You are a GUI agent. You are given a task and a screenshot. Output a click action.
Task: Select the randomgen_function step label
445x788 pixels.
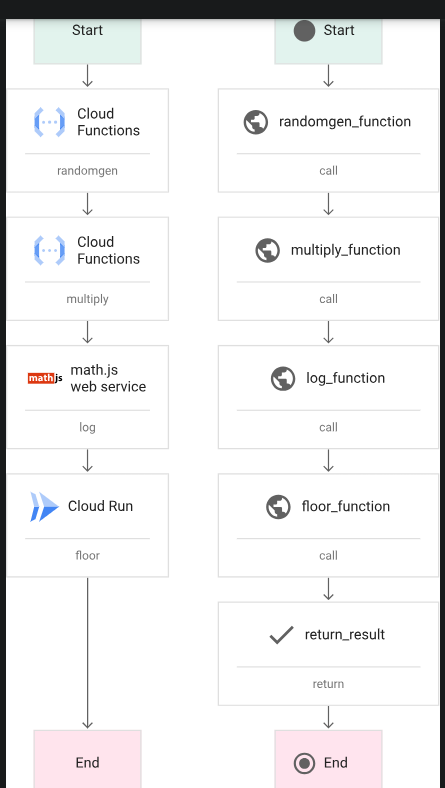pyautogui.click(x=345, y=122)
